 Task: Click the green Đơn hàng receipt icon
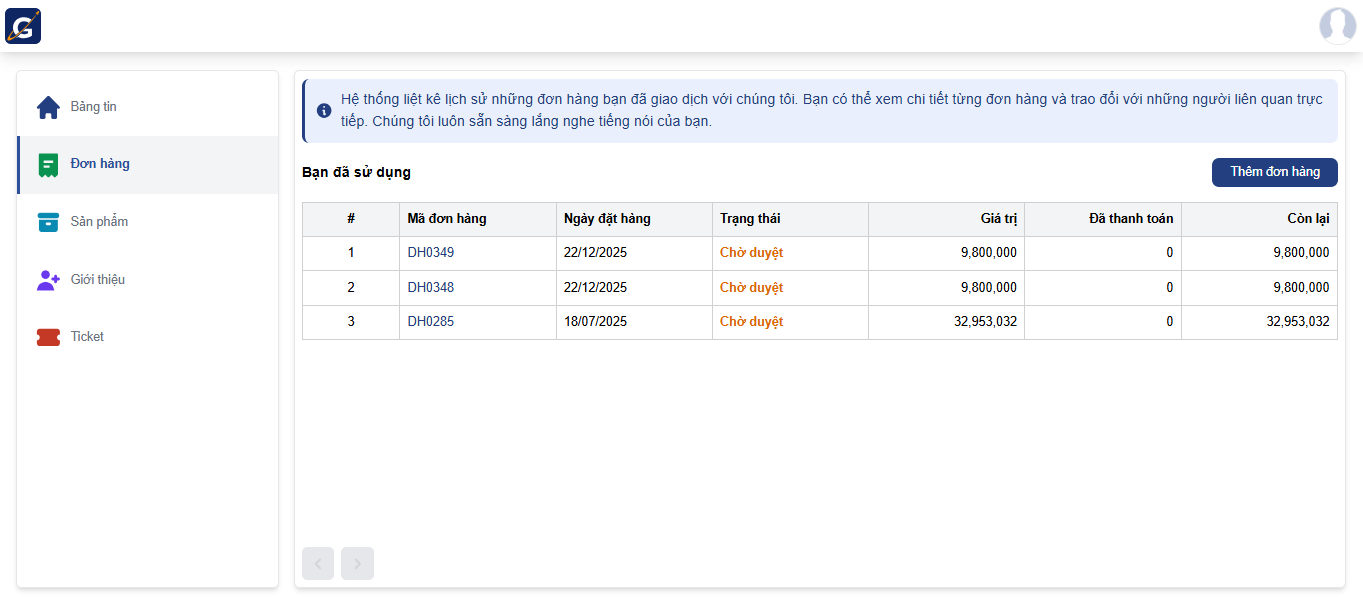tap(48, 165)
